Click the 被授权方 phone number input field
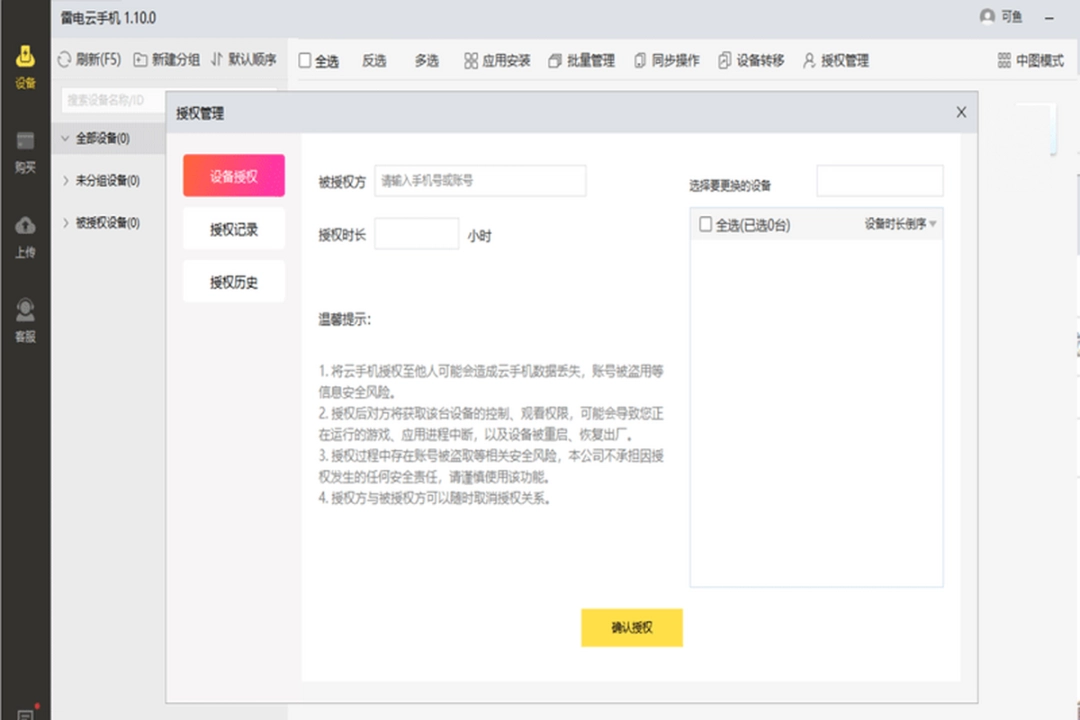 [x=479, y=181]
